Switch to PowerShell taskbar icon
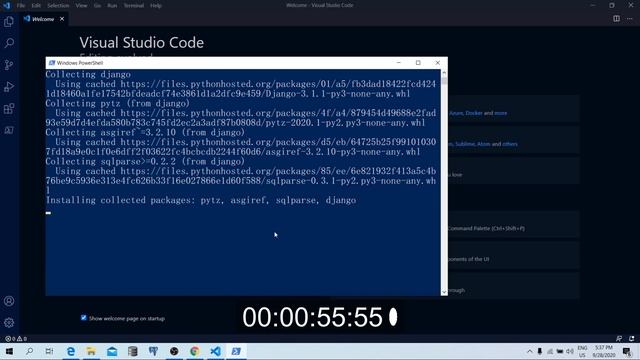This screenshot has height=360, width=640. pos(236,351)
